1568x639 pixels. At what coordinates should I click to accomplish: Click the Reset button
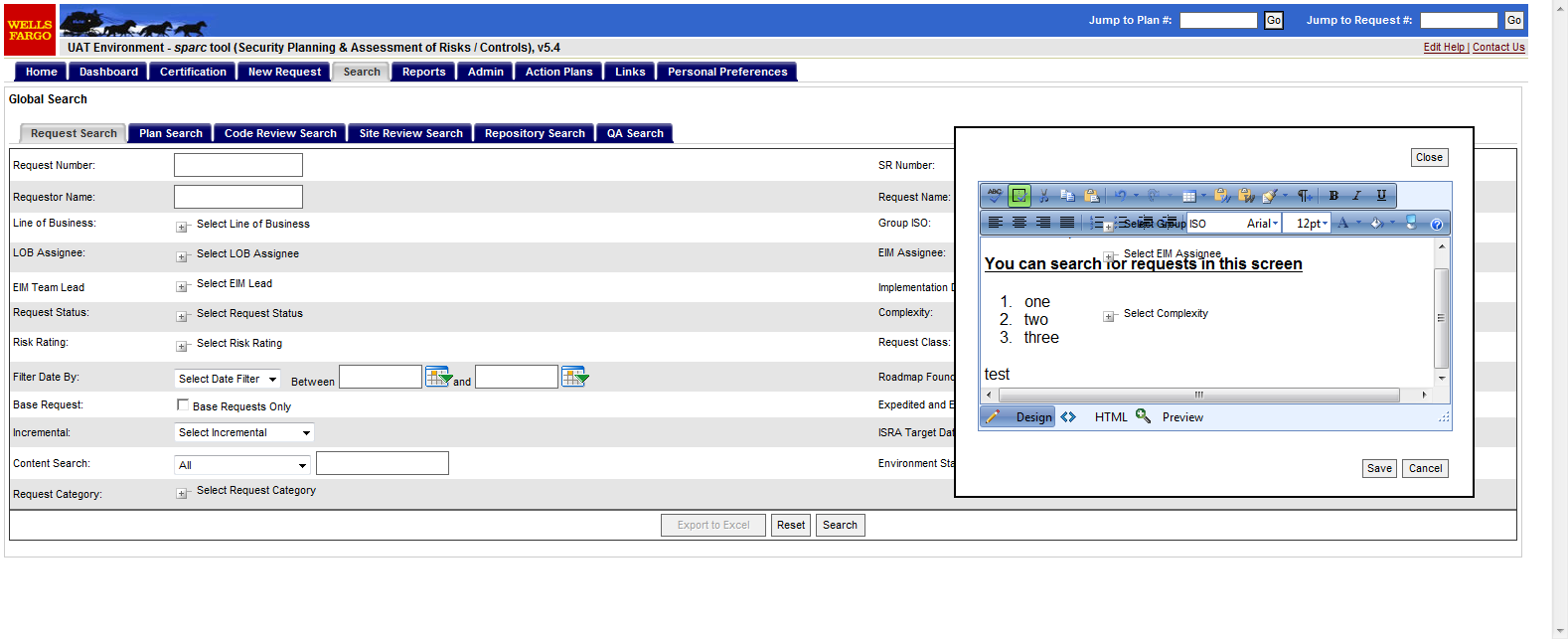(x=791, y=525)
